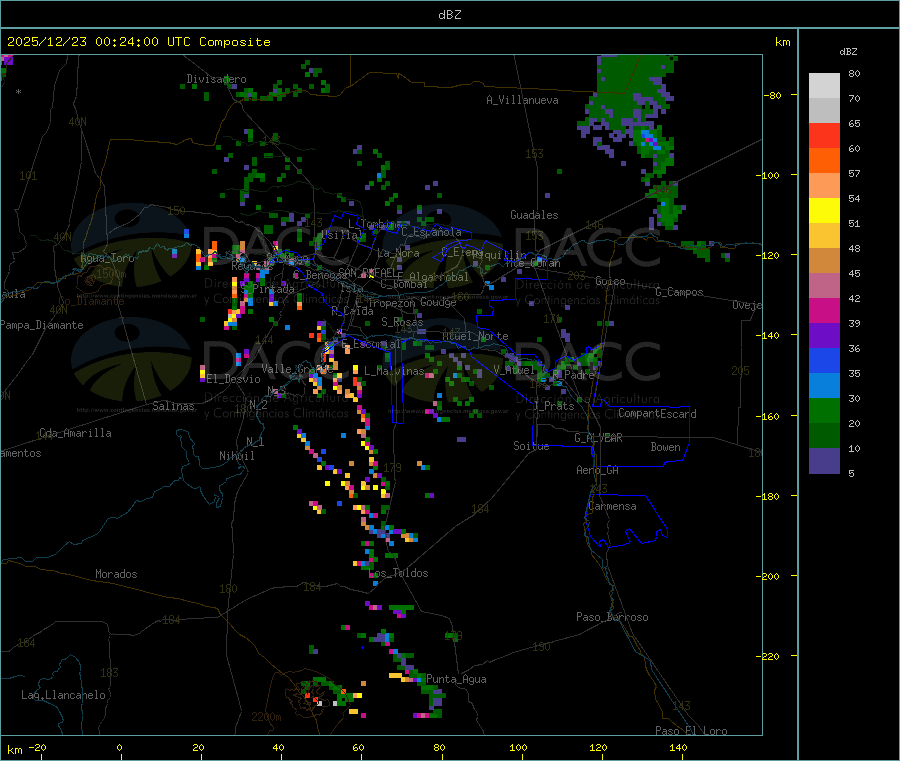Select the 39 dBZ magenta swatch

(824, 310)
